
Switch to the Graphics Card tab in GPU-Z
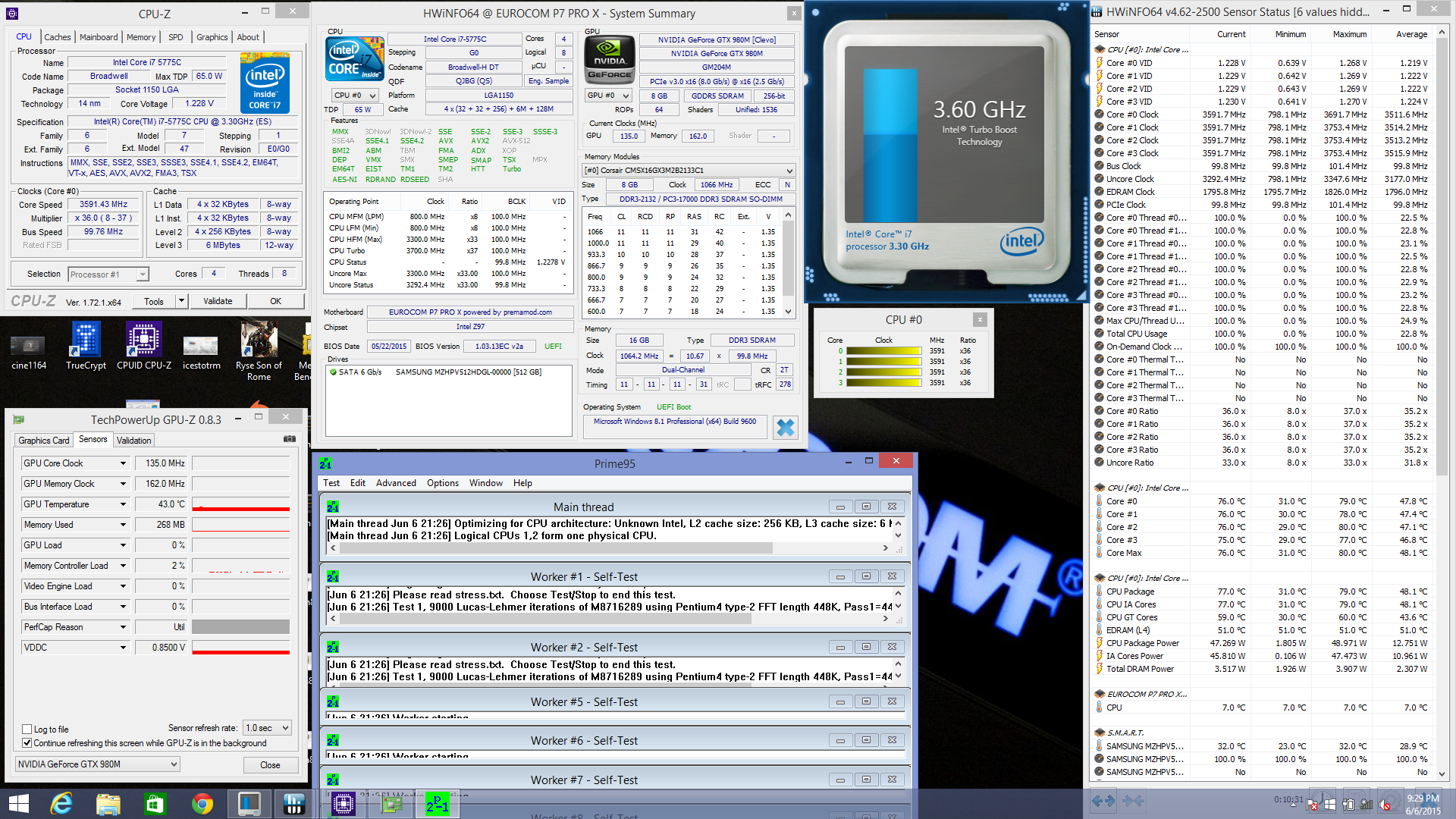tap(44, 441)
